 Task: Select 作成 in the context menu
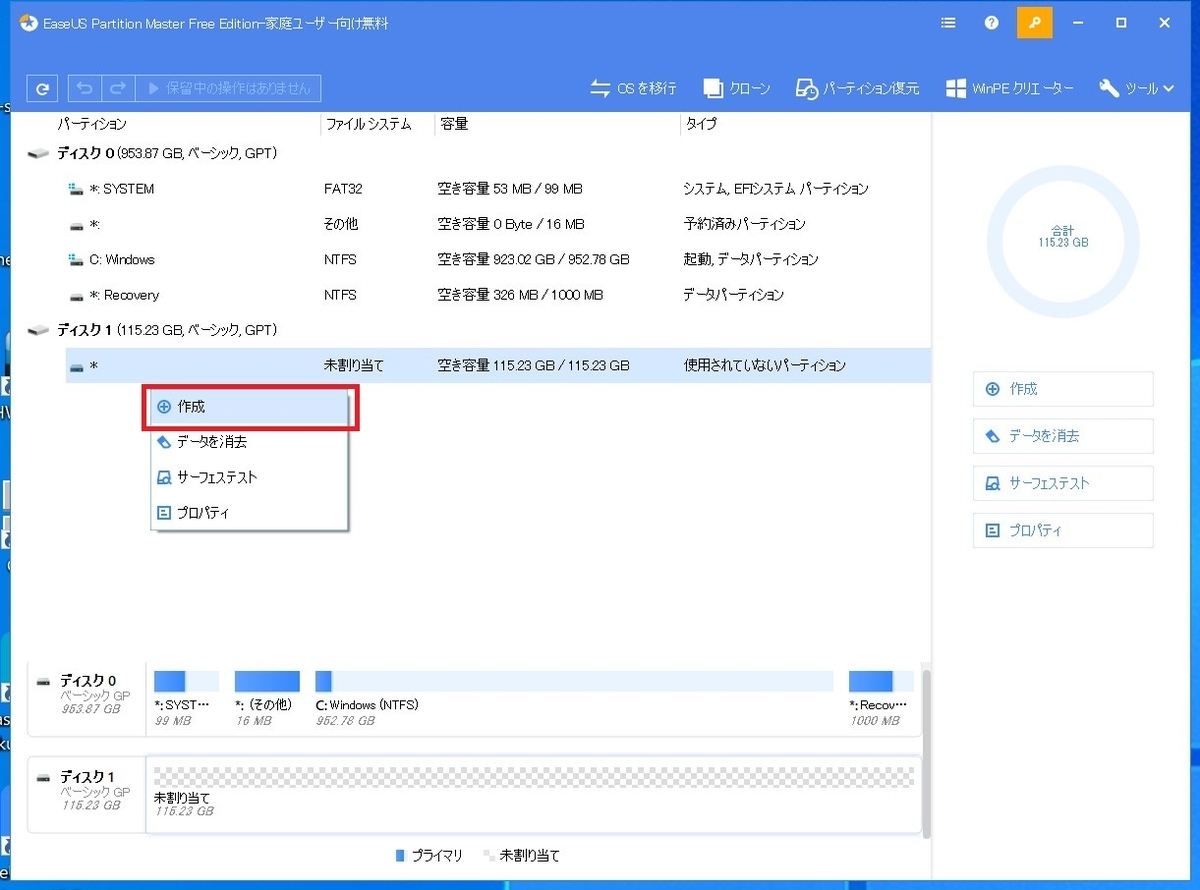pyautogui.click(x=249, y=407)
